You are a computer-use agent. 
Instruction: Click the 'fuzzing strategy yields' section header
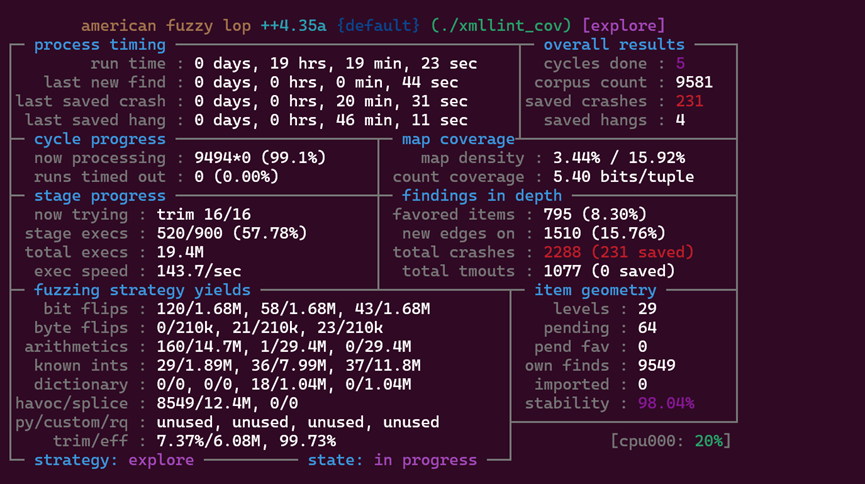pos(142,290)
